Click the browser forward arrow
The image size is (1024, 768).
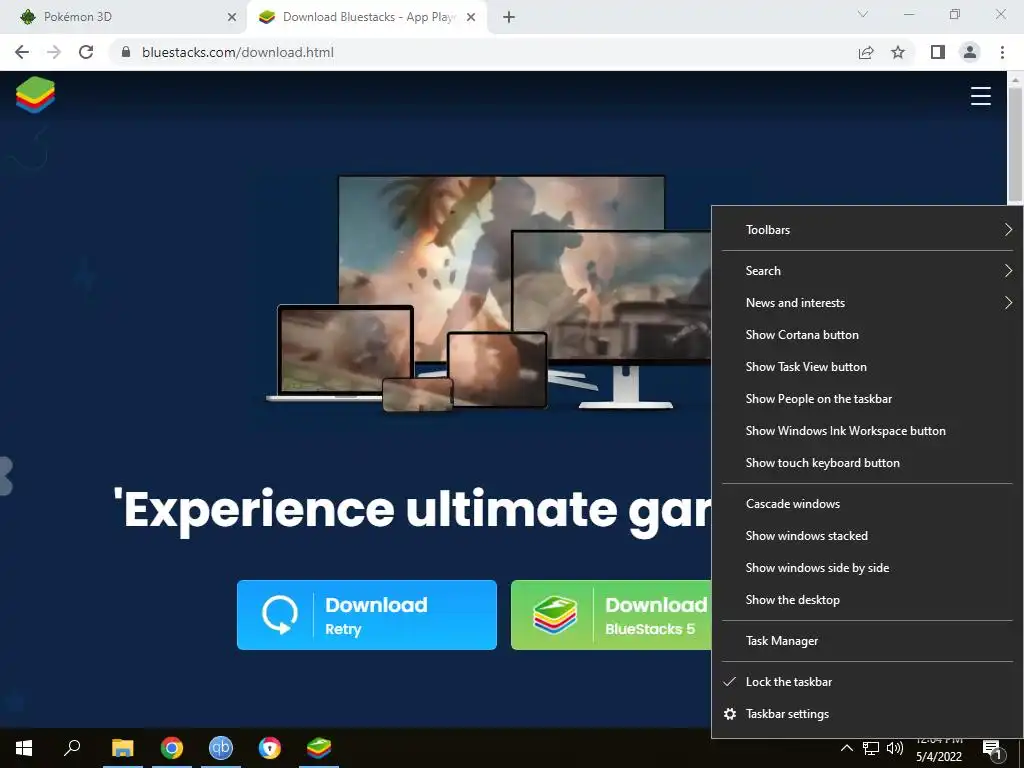(x=54, y=52)
